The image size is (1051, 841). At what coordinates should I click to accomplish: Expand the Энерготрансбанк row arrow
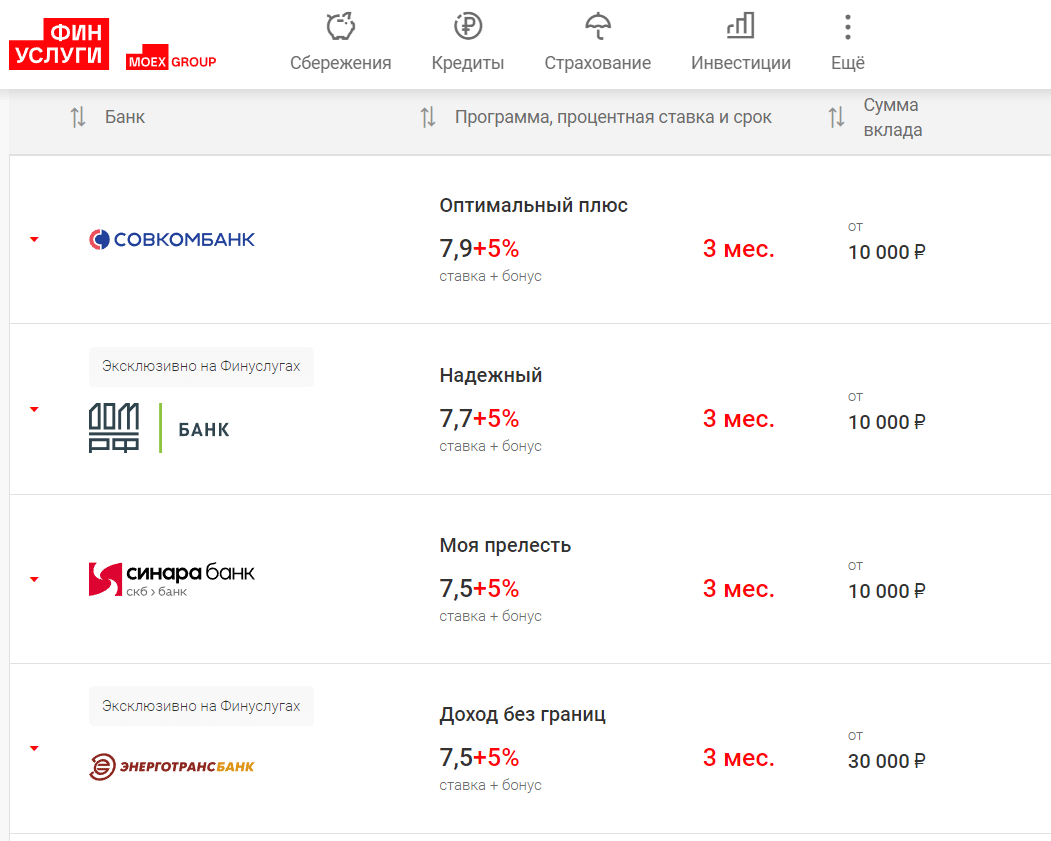coord(34,749)
